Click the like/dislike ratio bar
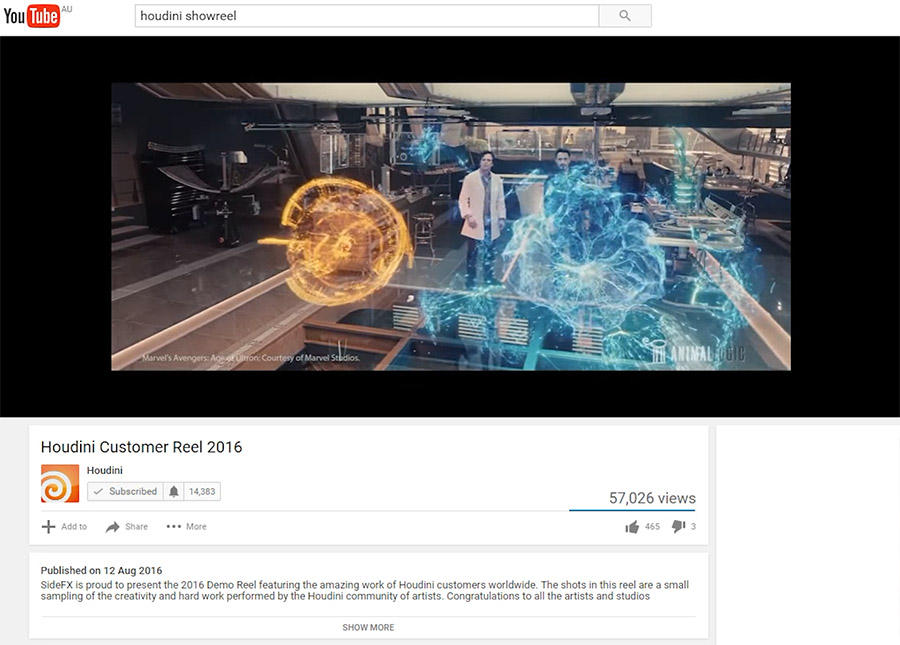900x645 pixels. tap(632, 510)
